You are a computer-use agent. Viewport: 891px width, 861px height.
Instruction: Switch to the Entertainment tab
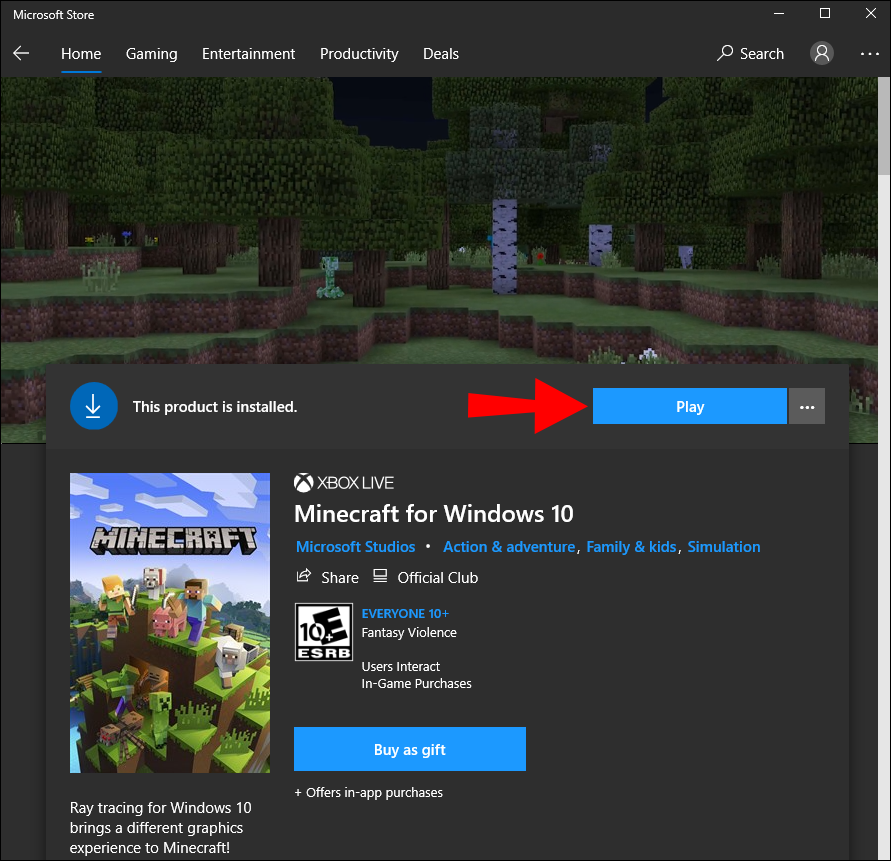[x=248, y=54]
